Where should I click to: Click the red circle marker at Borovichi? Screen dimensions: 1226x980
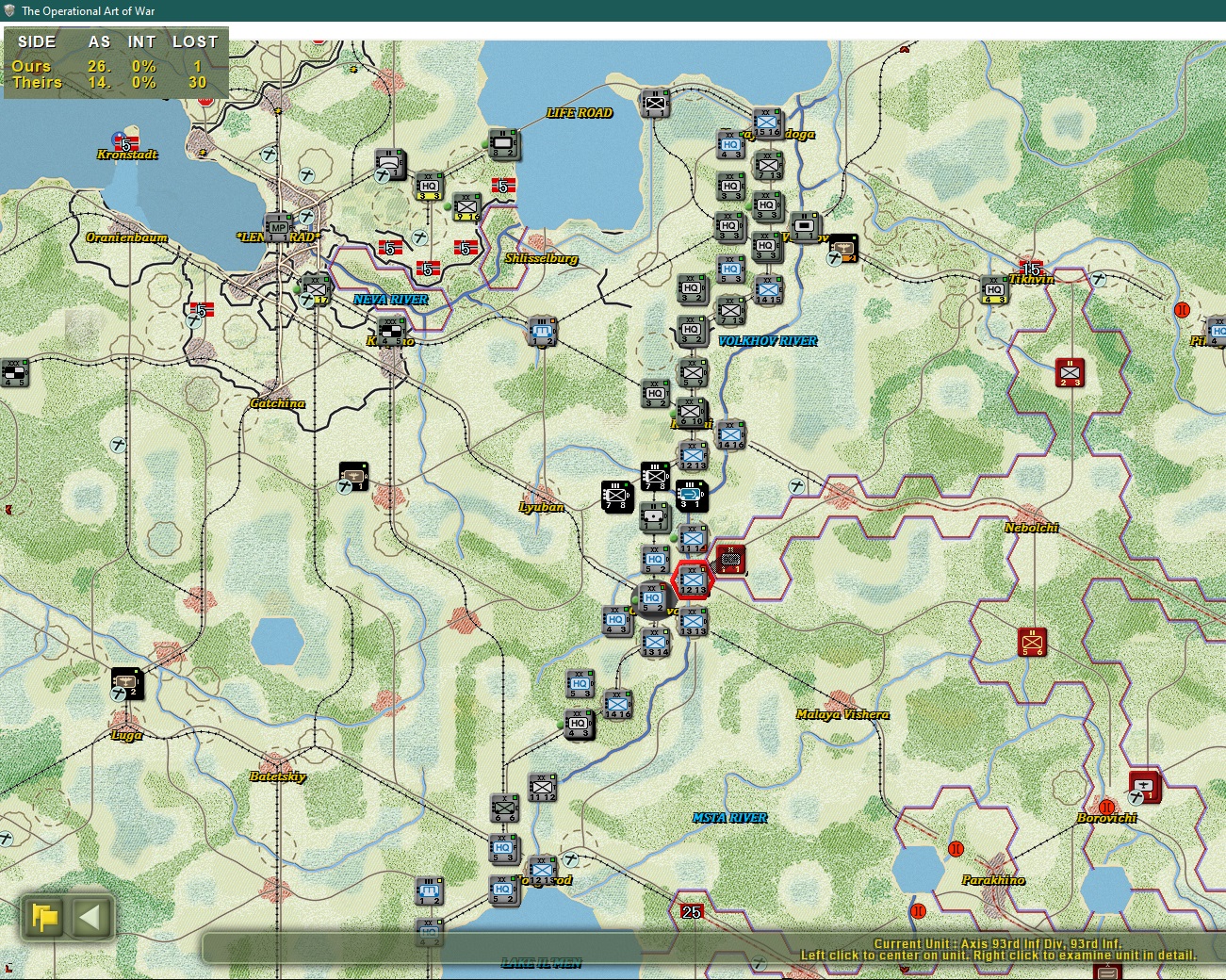click(1106, 807)
